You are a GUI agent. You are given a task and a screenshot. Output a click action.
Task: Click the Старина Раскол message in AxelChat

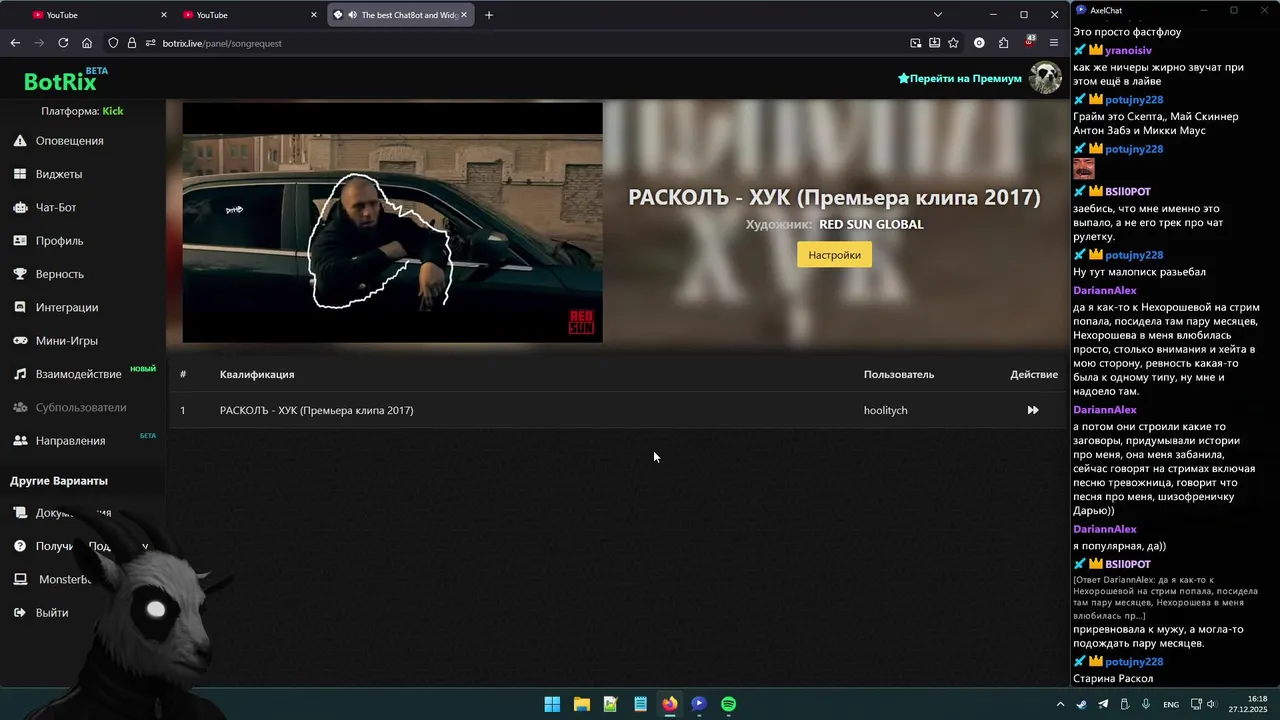[1113, 679]
